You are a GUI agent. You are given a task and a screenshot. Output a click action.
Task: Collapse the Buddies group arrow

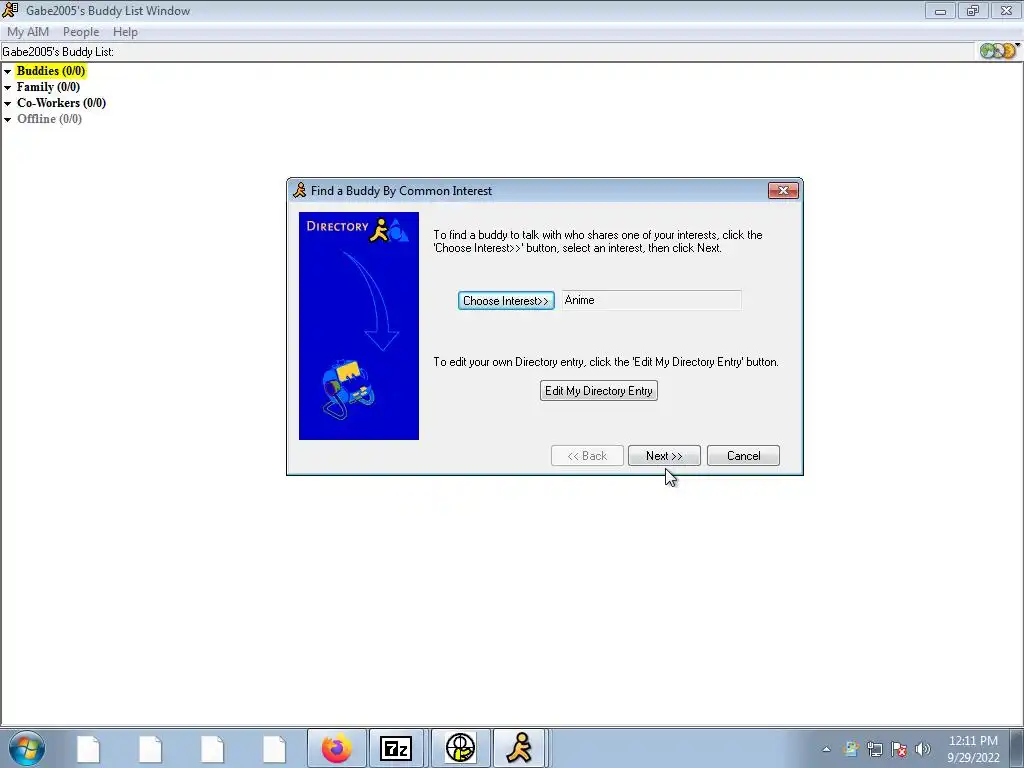coord(8,71)
